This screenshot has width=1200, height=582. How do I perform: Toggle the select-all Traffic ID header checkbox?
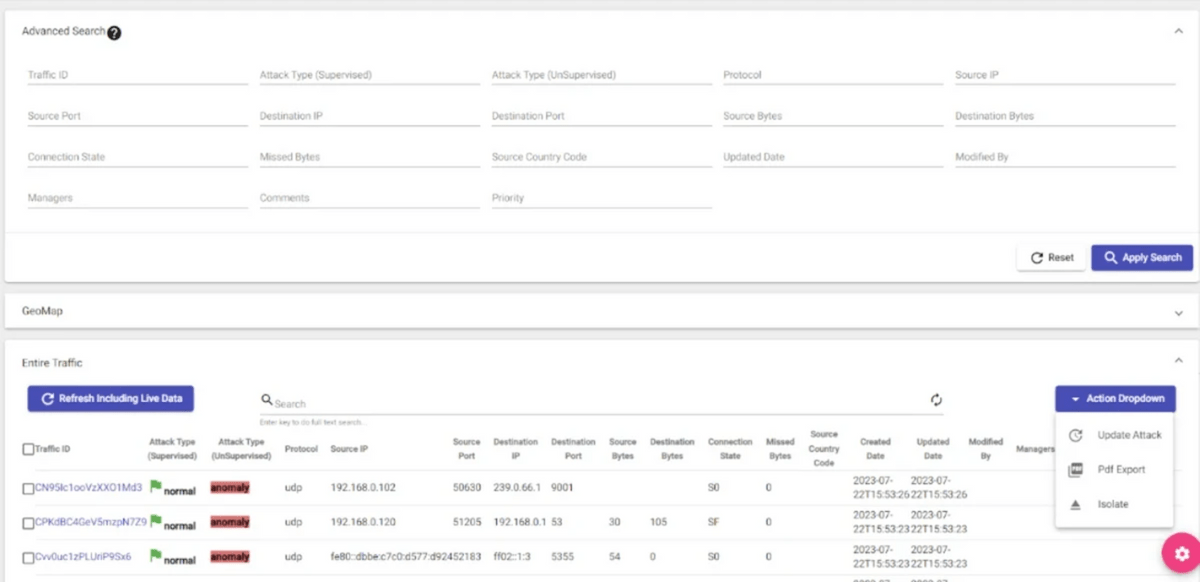tap(28, 449)
